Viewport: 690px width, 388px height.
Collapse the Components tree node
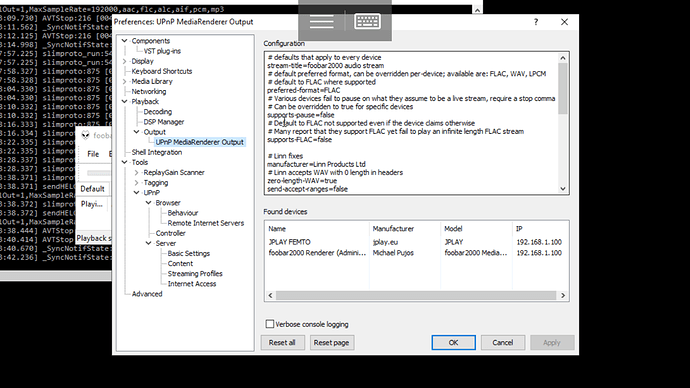pyautogui.click(x=125, y=40)
